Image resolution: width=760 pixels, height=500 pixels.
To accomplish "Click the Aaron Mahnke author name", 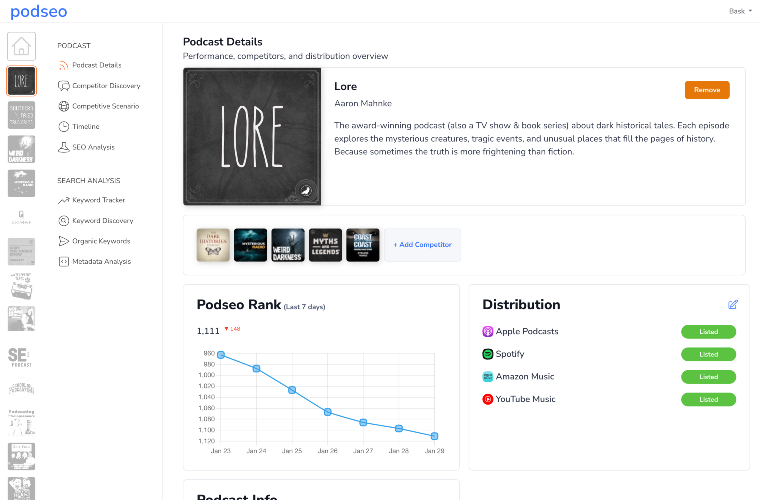I will pyautogui.click(x=363, y=104).
